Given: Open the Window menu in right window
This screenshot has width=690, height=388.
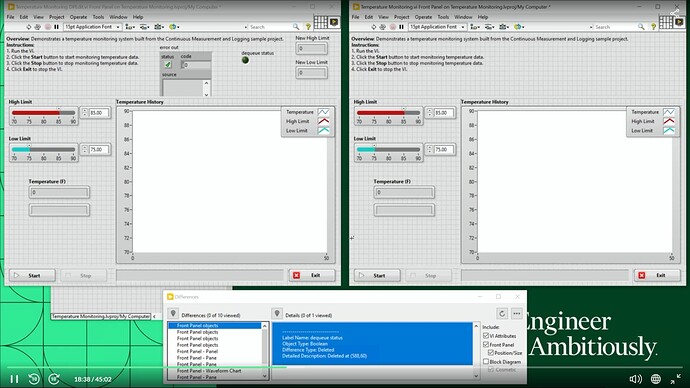Looking at the screenshot, I should [463, 17].
